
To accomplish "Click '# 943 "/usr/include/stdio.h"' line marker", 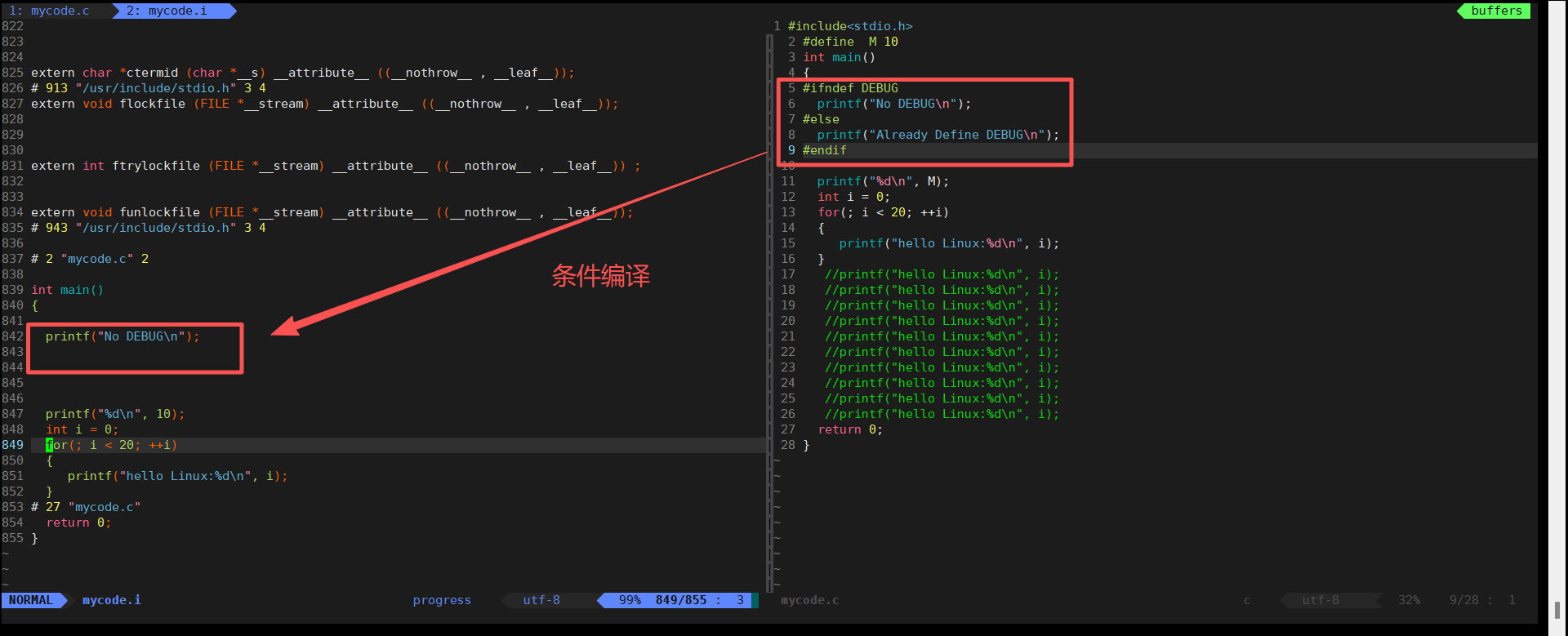I will (149, 228).
